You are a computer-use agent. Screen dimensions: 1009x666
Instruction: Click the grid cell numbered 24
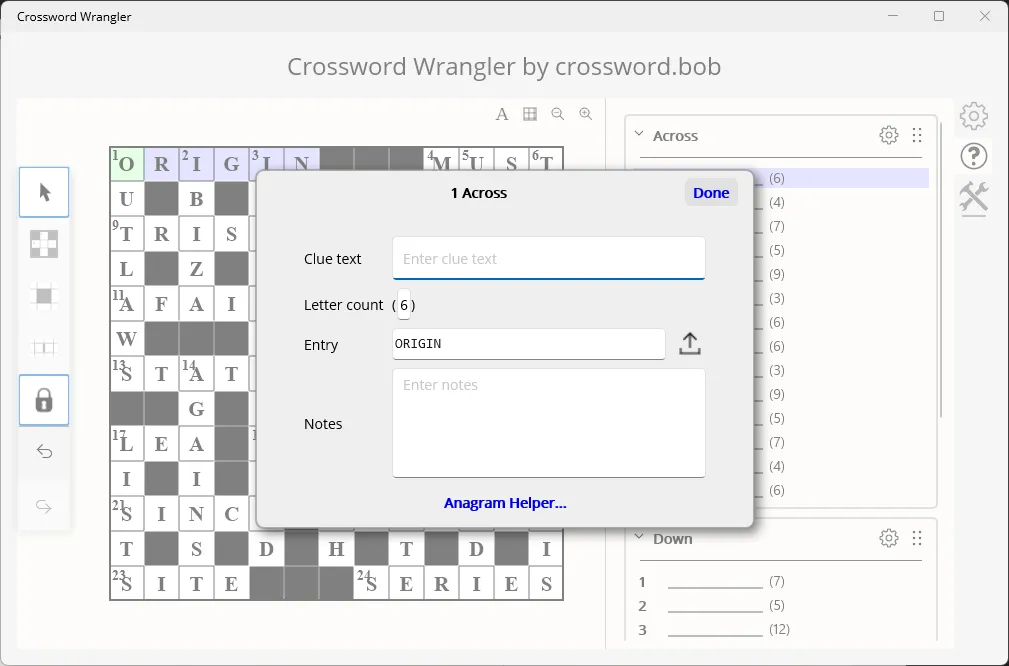pos(371,583)
